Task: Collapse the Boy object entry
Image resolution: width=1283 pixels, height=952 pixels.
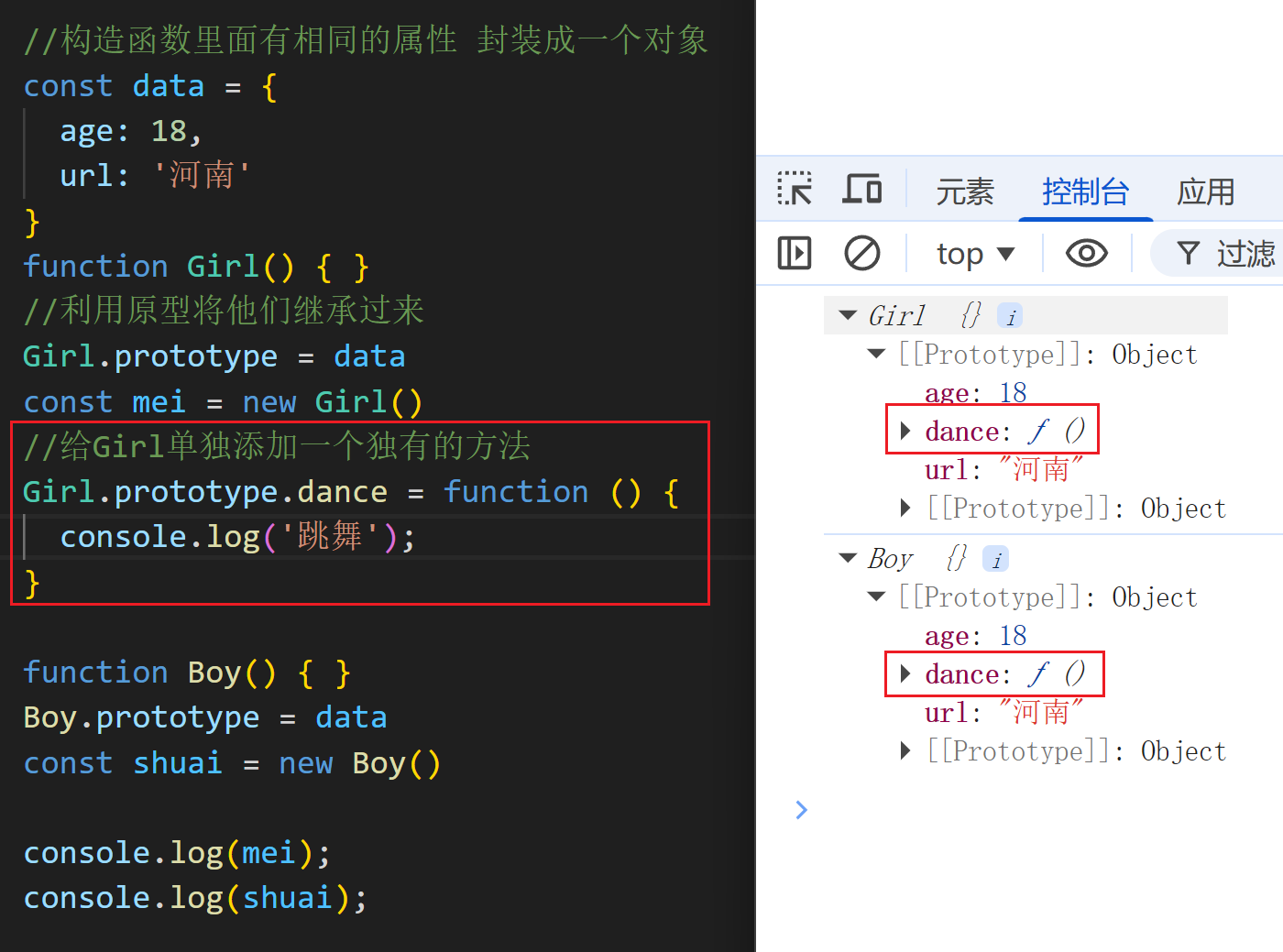Action: click(848, 558)
